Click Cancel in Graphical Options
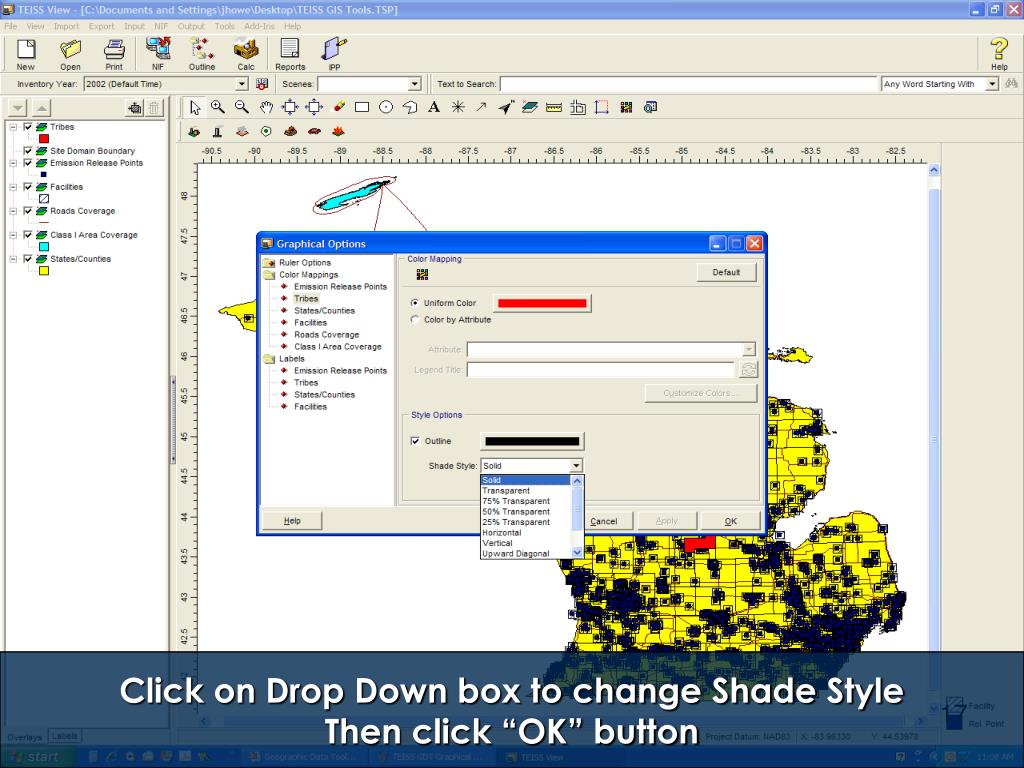This screenshot has width=1024, height=768. coord(603,521)
